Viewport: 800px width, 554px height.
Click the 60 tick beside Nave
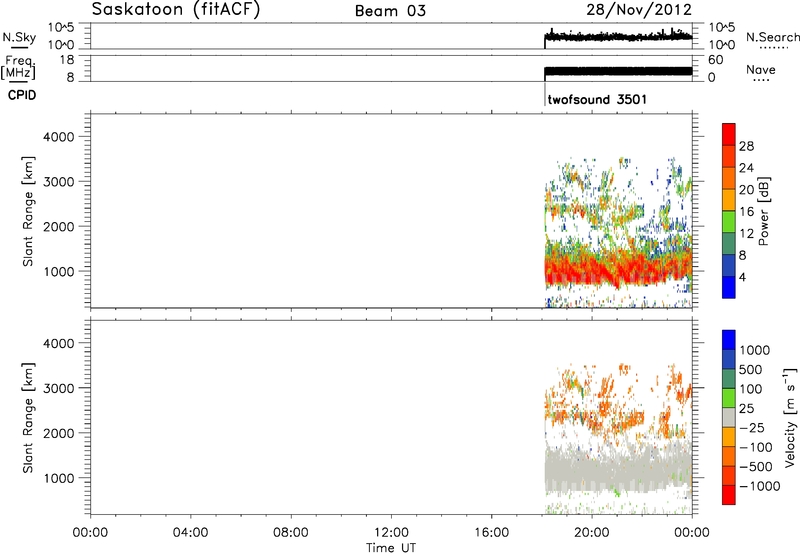point(715,60)
